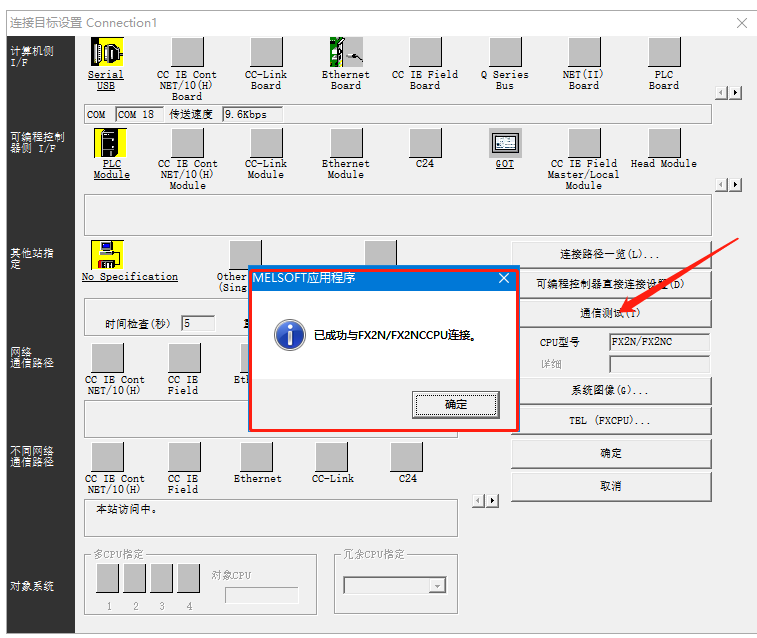Select multi-CPU number 1 box
This screenshot has width=757, height=638.
pos(108,579)
